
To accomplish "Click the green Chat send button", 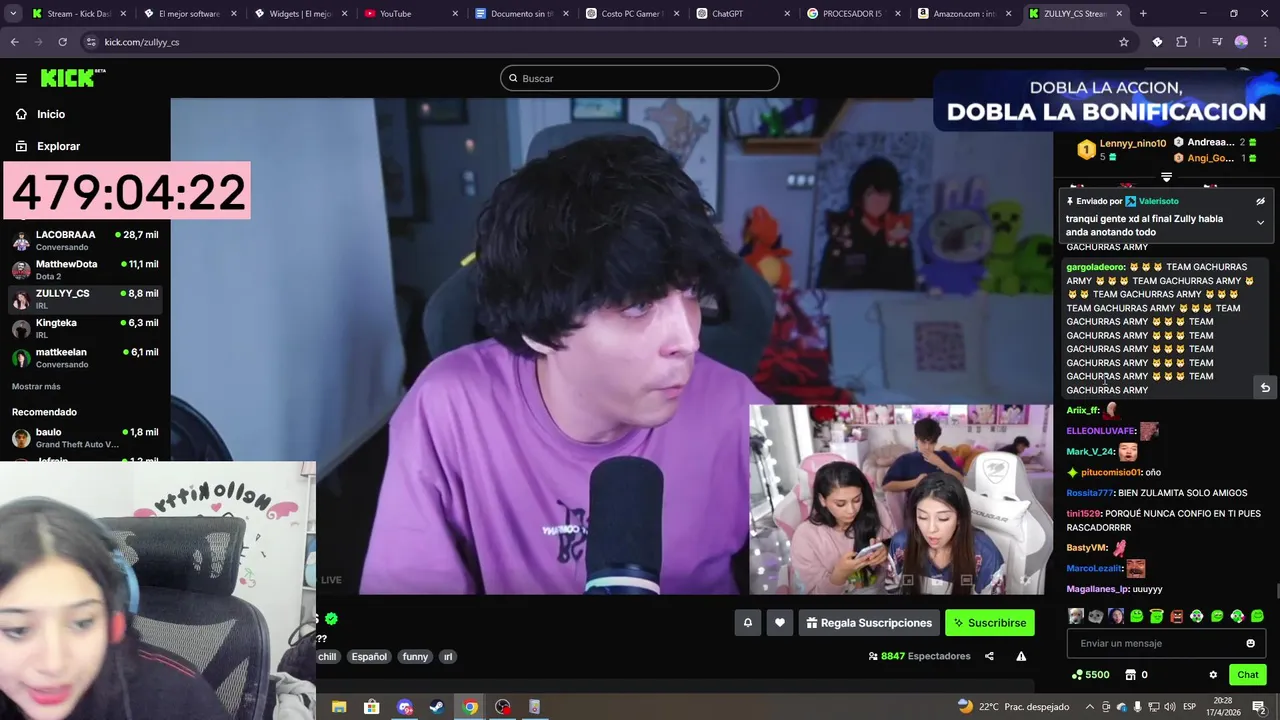I will point(1248,675).
